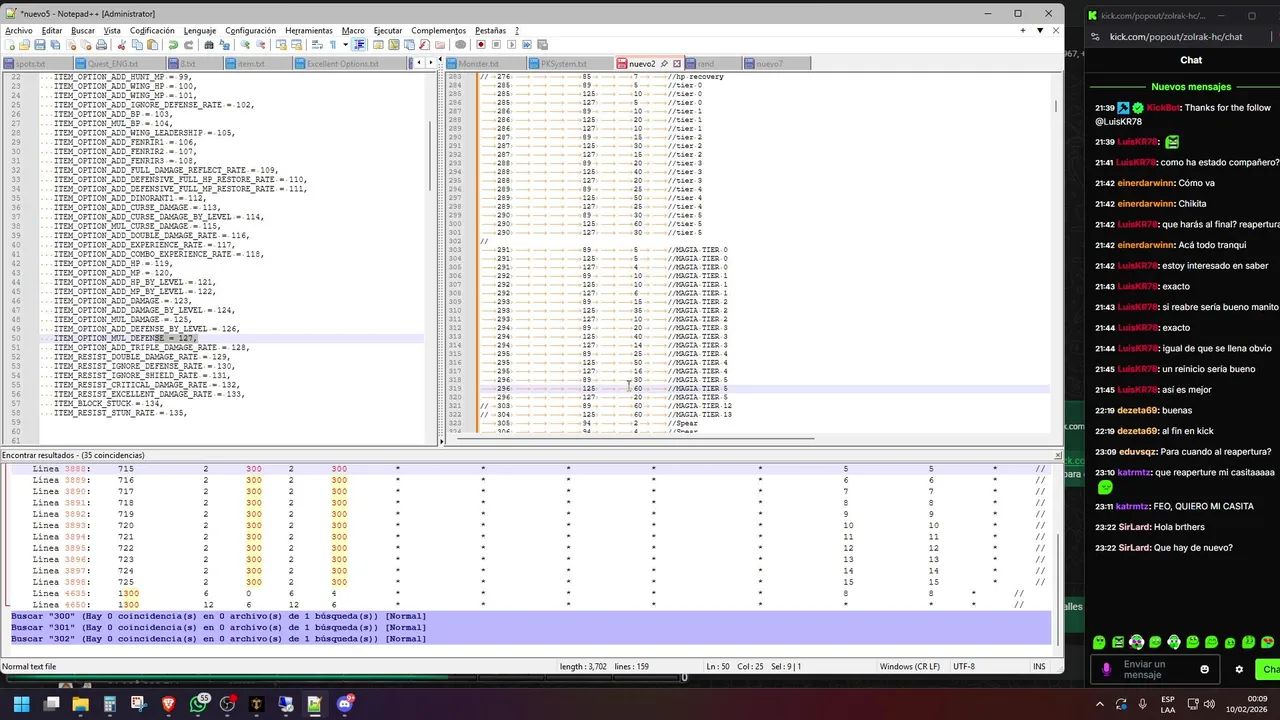Toggle Word Wrap toolbar icon
The image size is (1280, 720).
click(x=317, y=44)
